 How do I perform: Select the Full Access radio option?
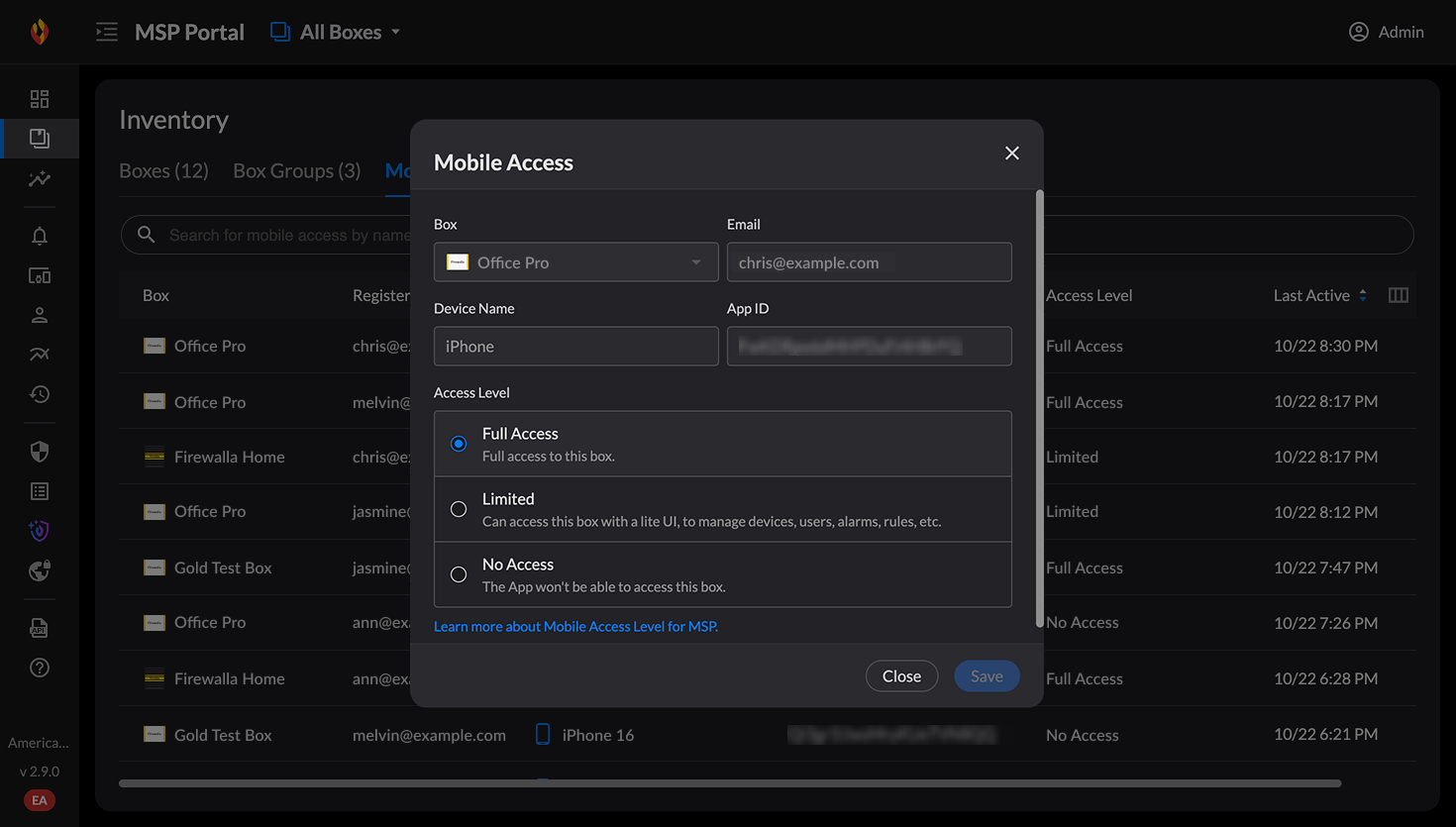(459, 444)
